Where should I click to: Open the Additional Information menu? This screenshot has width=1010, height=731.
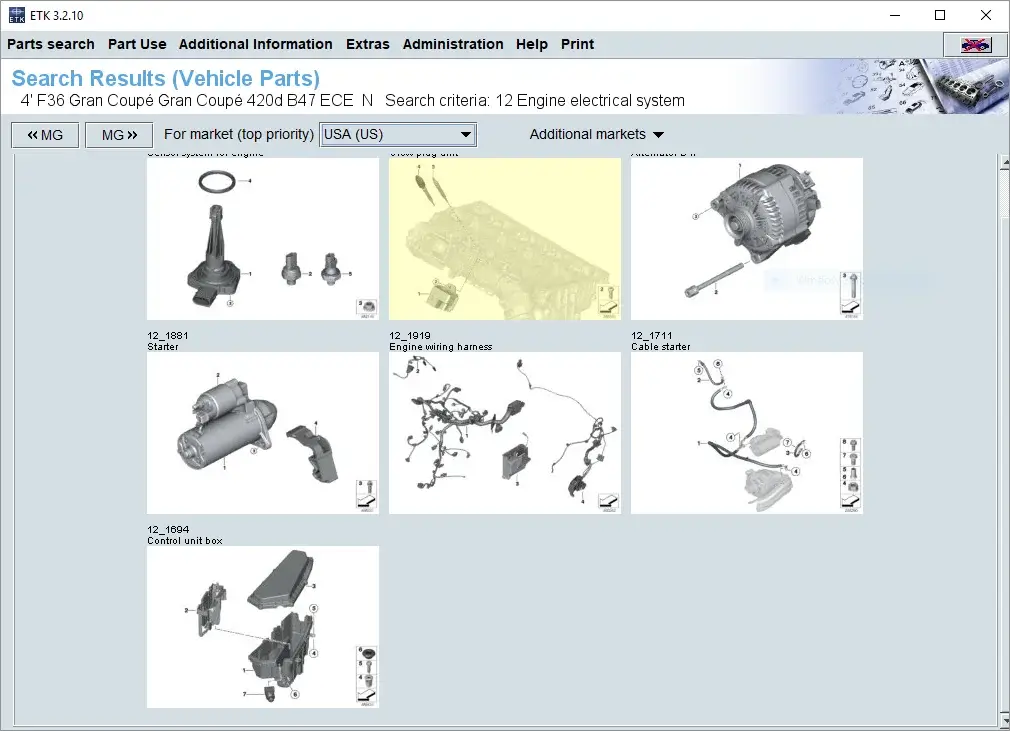point(256,44)
